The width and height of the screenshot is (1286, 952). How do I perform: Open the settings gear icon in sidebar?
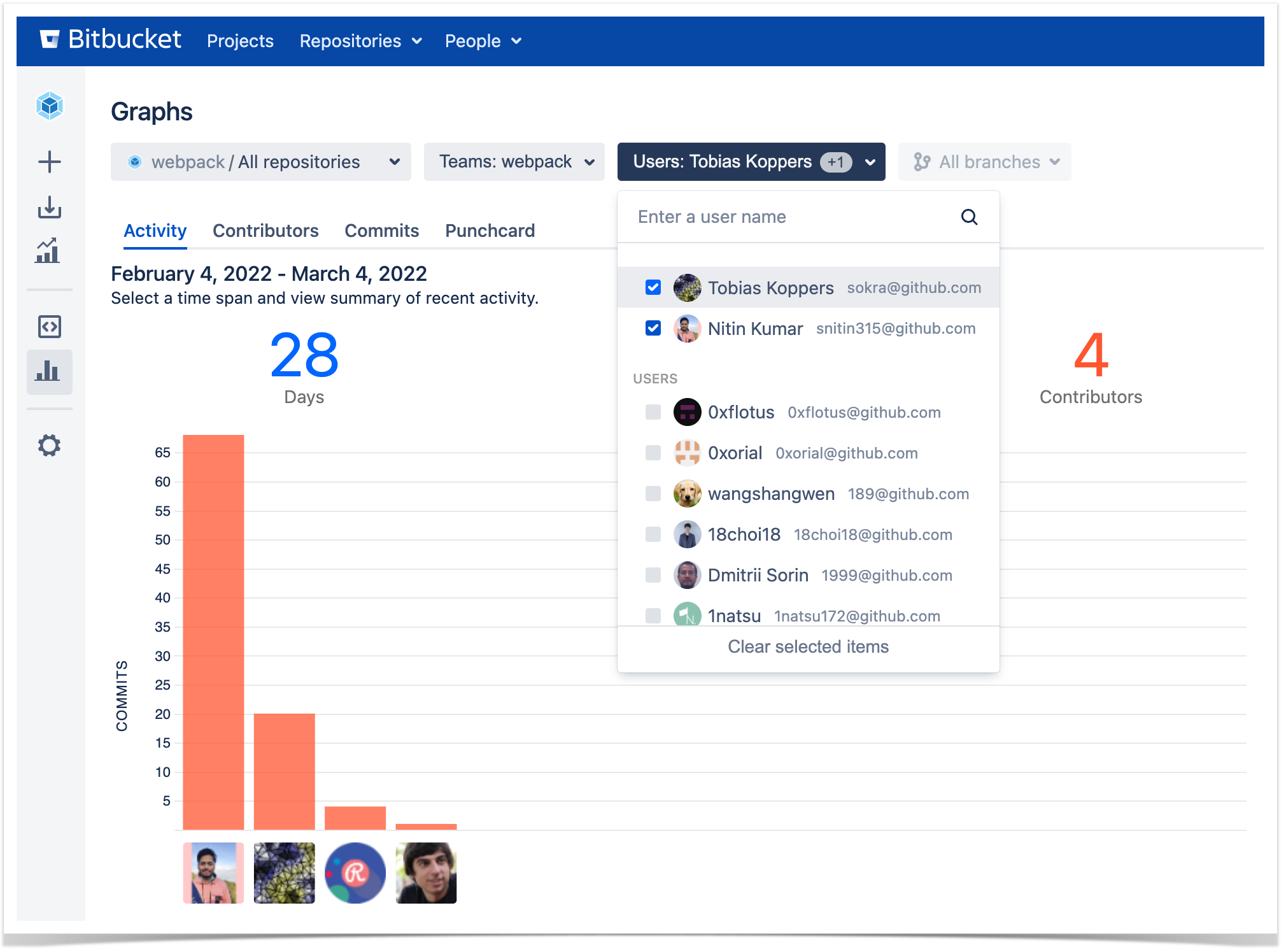[x=50, y=445]
